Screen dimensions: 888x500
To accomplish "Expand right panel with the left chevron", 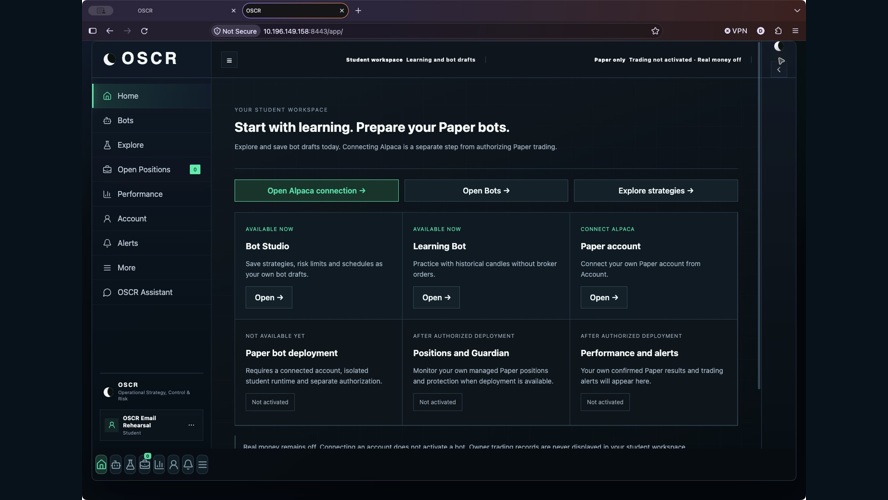I will pyautogui.click(x=779, y=70).
